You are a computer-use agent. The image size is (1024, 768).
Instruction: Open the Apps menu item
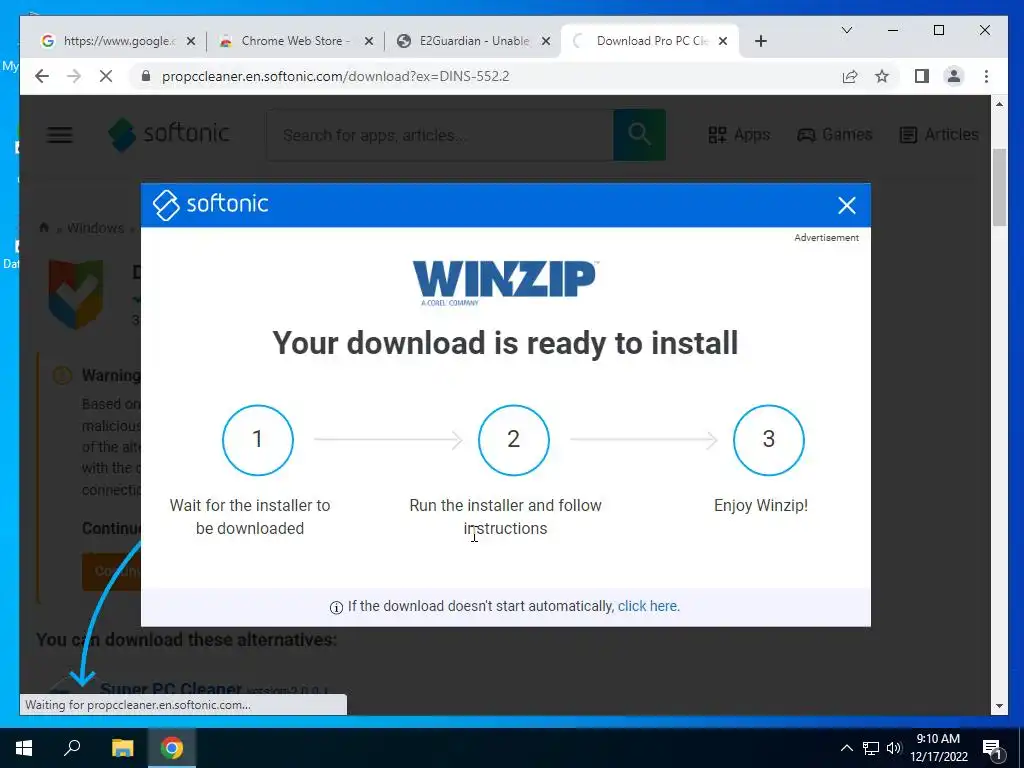click(x=739, y=135)
